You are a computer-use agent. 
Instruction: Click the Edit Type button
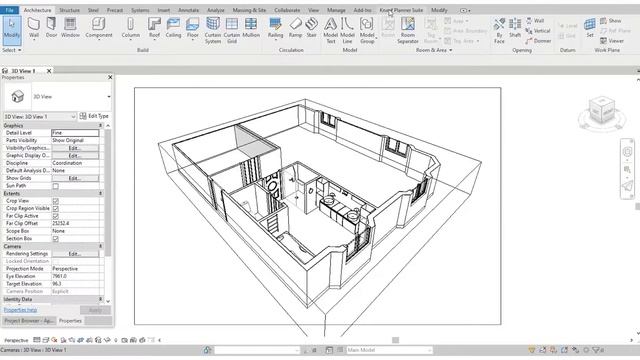[x=94, y=116]
